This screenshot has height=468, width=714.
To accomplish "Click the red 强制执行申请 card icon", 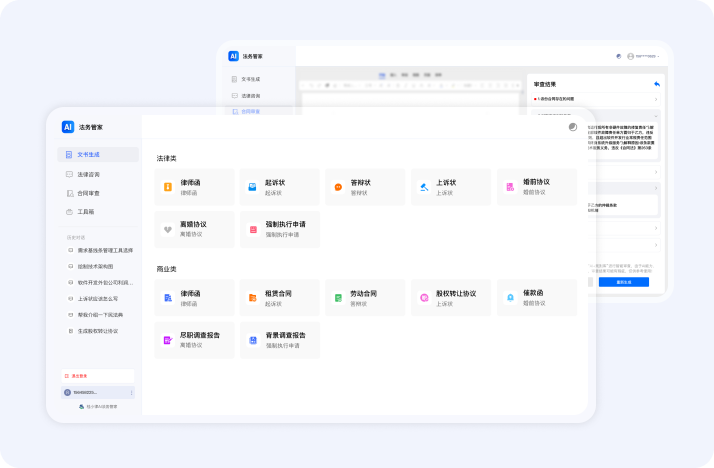I will 253,230.
